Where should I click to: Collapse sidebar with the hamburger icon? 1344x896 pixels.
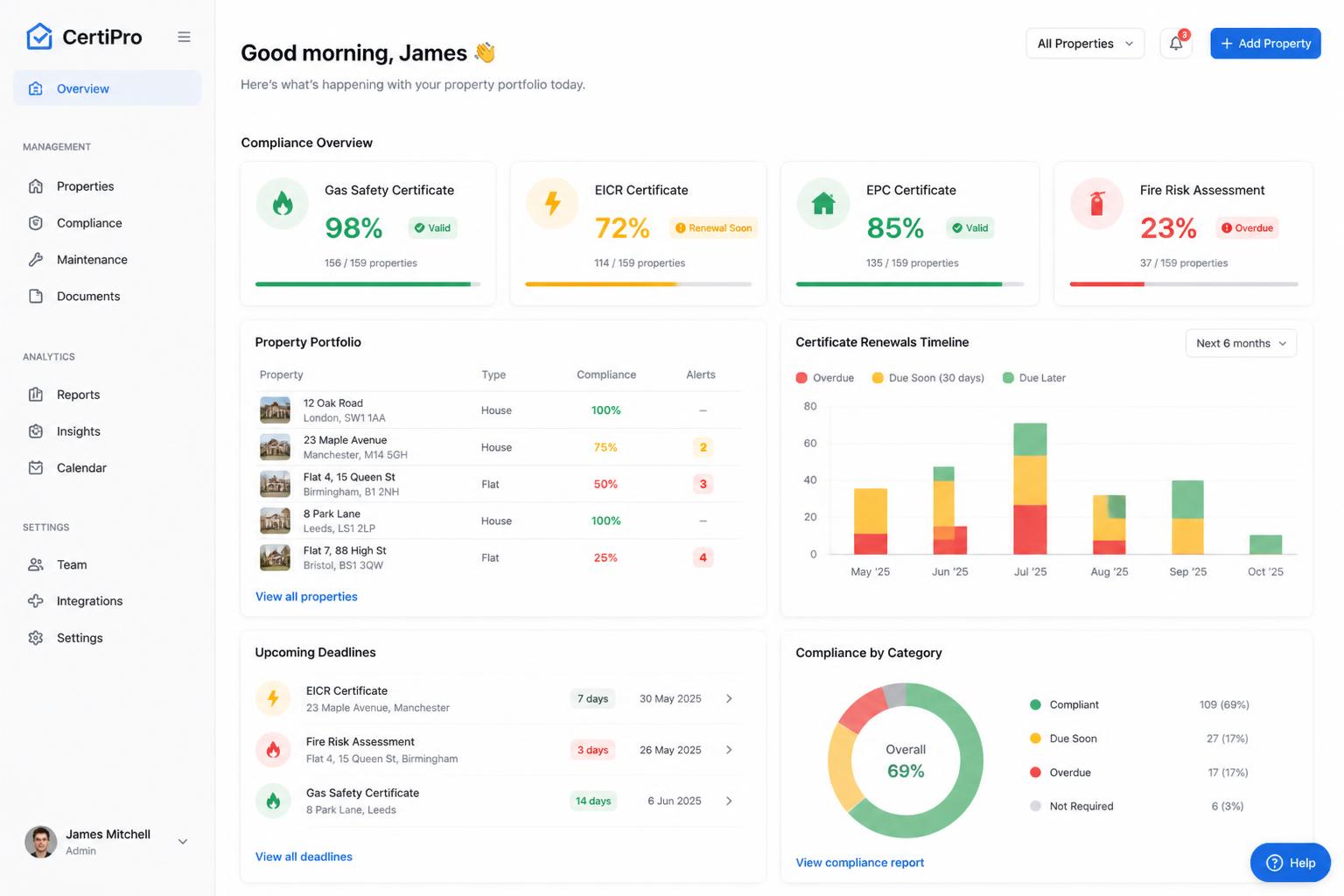tap(184, 37)
